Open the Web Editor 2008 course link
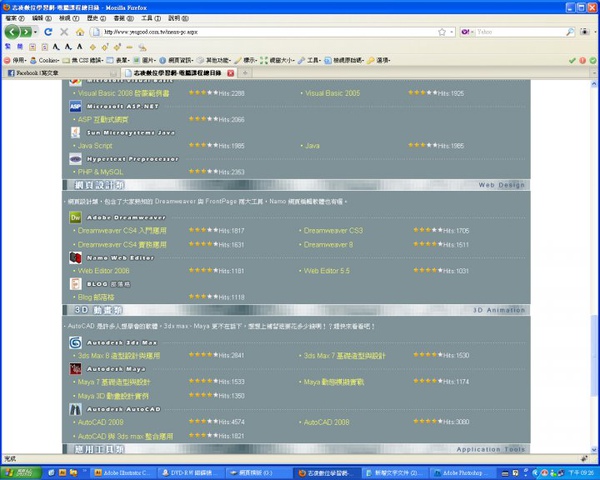 coord(104,271)
